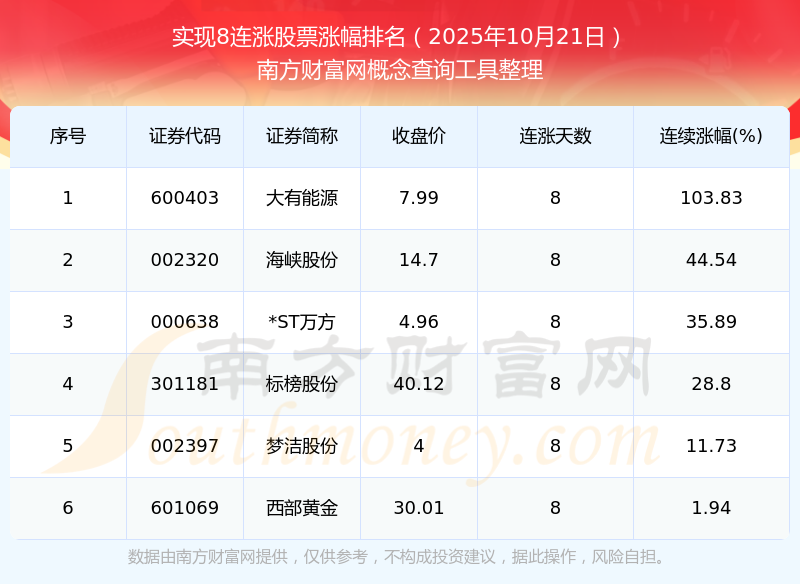Screen dimensions: 800x584
Task: Click the 证券简称 column header
Action: 302,136
